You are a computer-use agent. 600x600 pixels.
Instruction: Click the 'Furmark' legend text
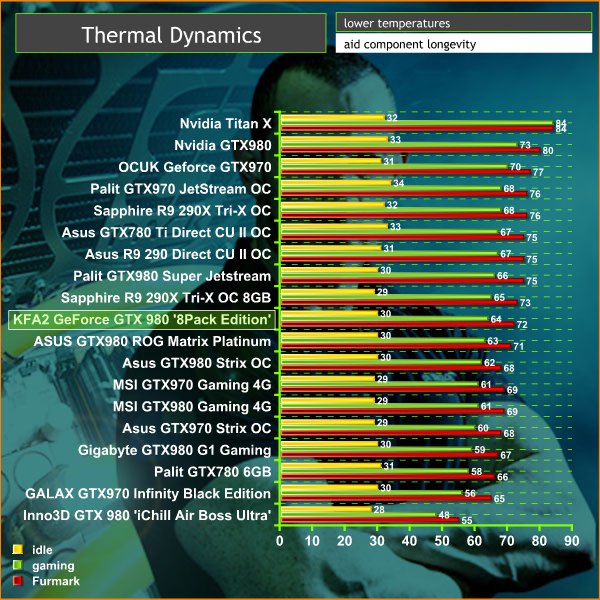[56, 581]
